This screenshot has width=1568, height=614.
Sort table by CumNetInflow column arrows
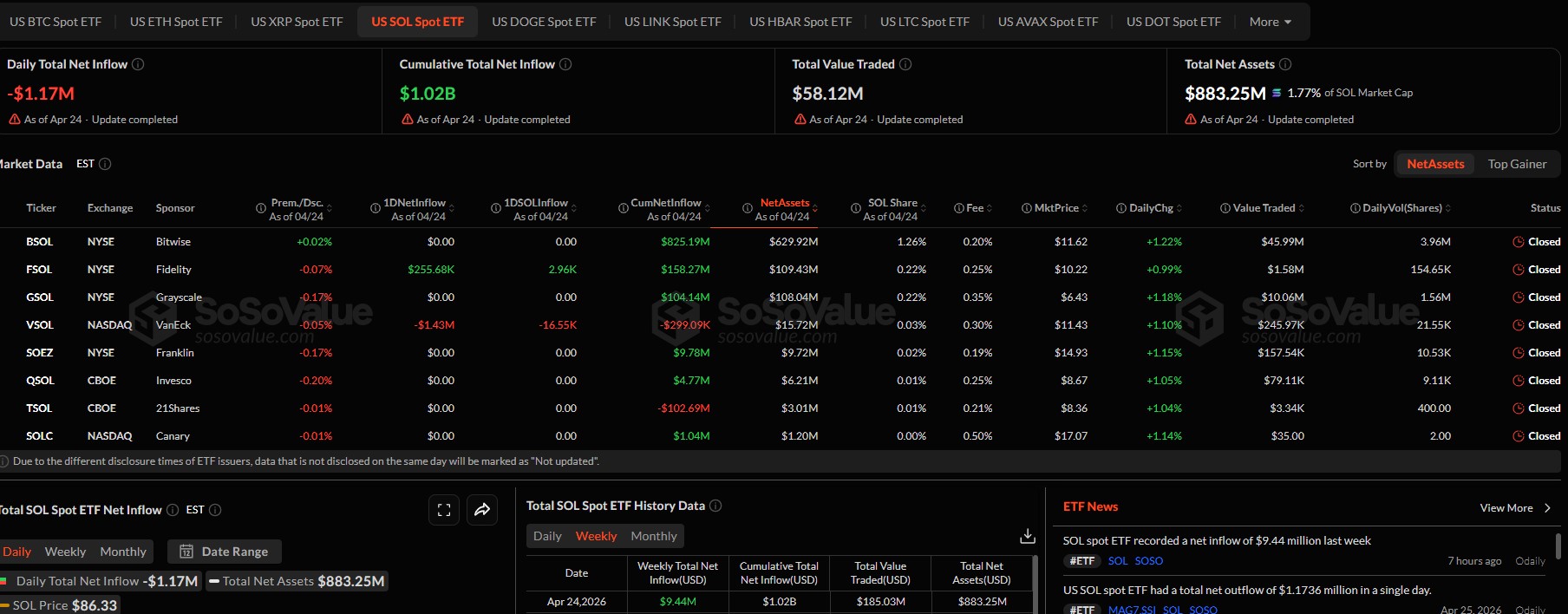708,208
